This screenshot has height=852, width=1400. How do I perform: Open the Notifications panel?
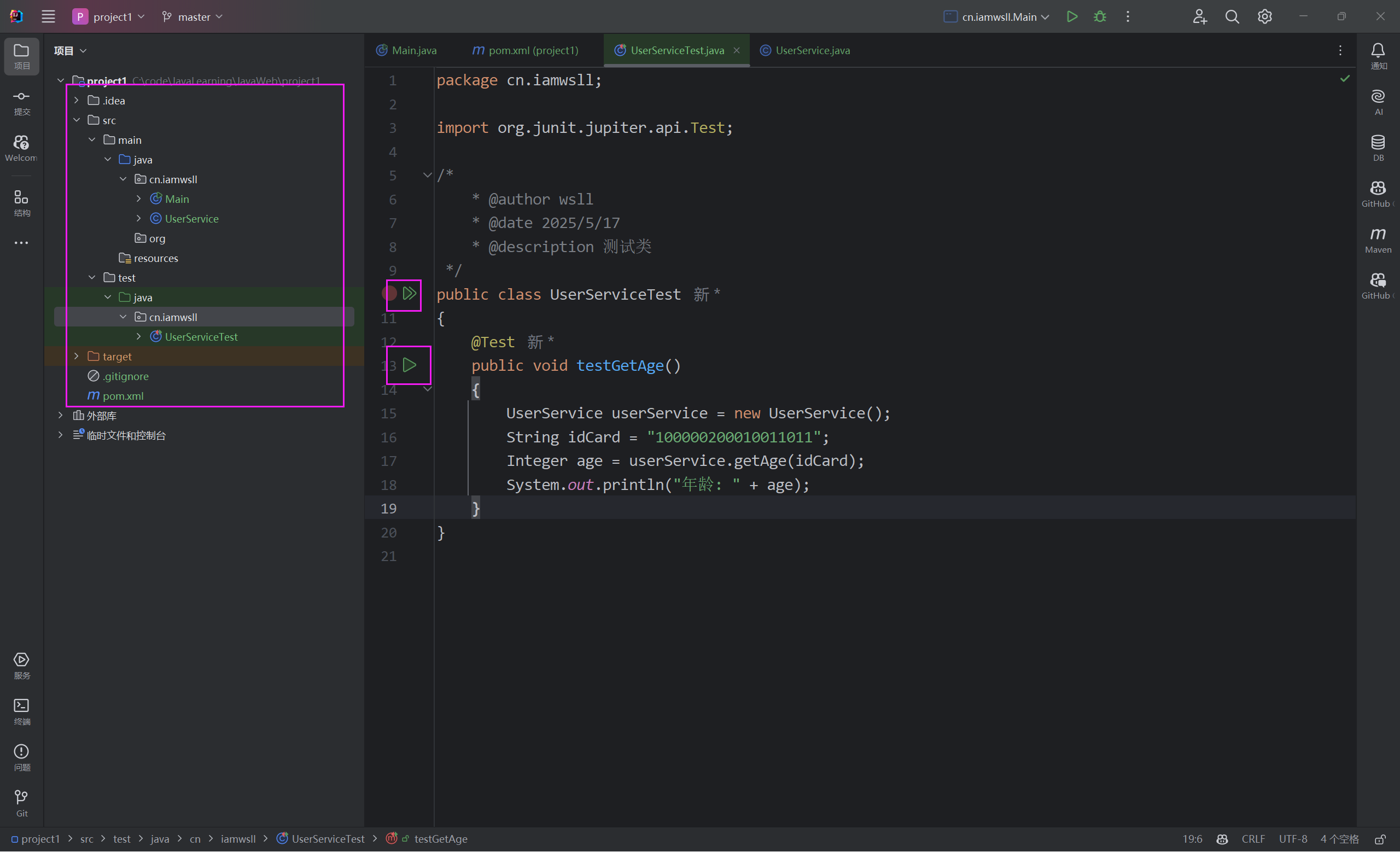1377,56
